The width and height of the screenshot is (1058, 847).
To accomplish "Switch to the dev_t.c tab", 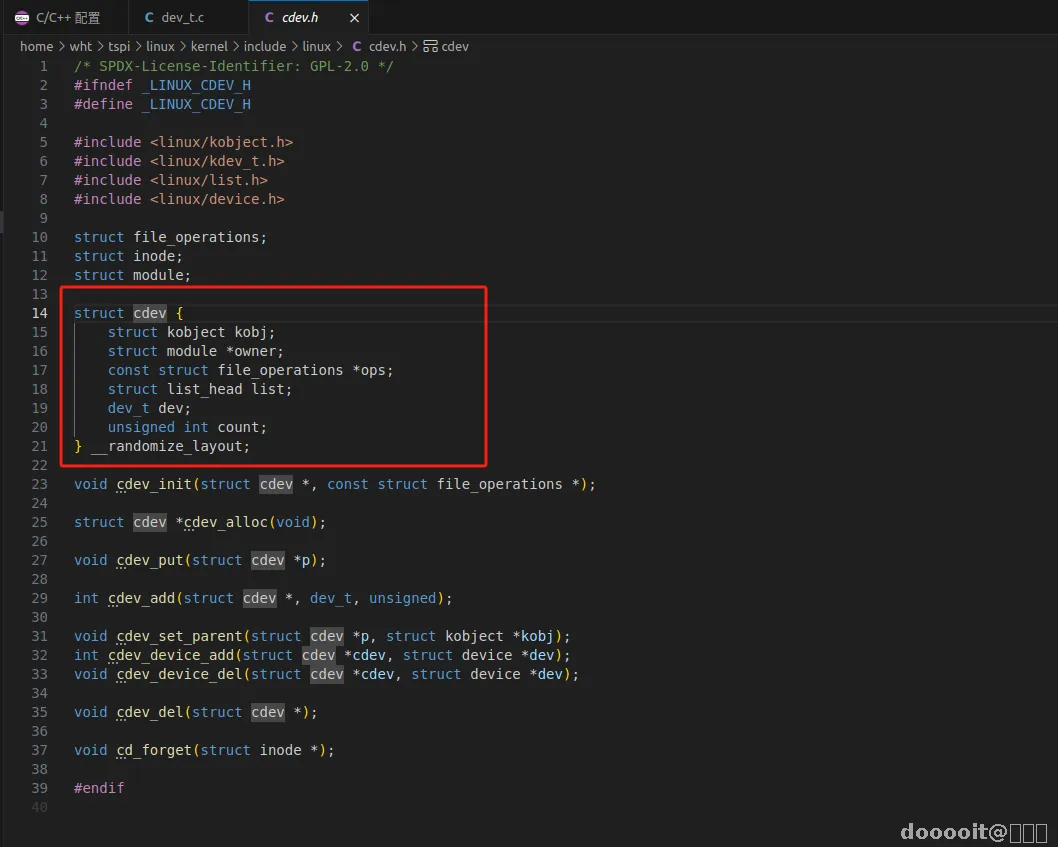I will point(182,18).
